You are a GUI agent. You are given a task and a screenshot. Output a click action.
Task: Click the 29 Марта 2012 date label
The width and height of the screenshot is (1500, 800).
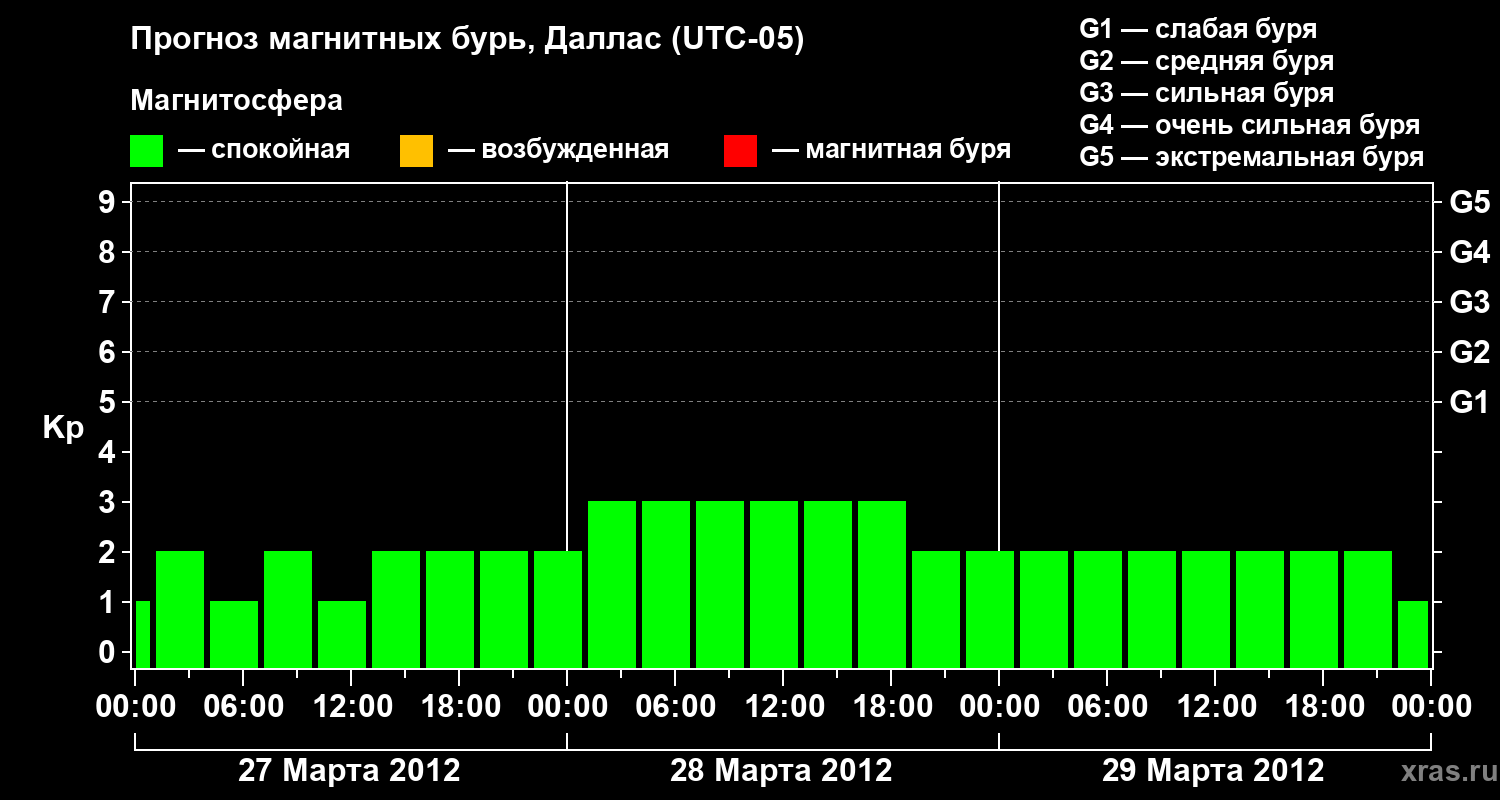pos(1213,770)
